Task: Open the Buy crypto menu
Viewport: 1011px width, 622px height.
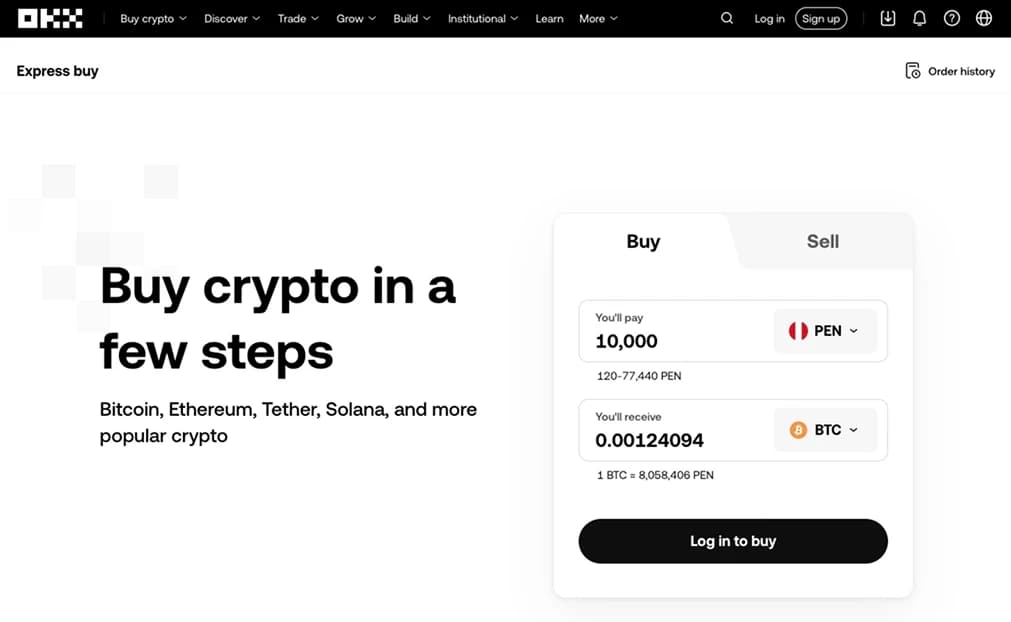Action: point(153,18)
